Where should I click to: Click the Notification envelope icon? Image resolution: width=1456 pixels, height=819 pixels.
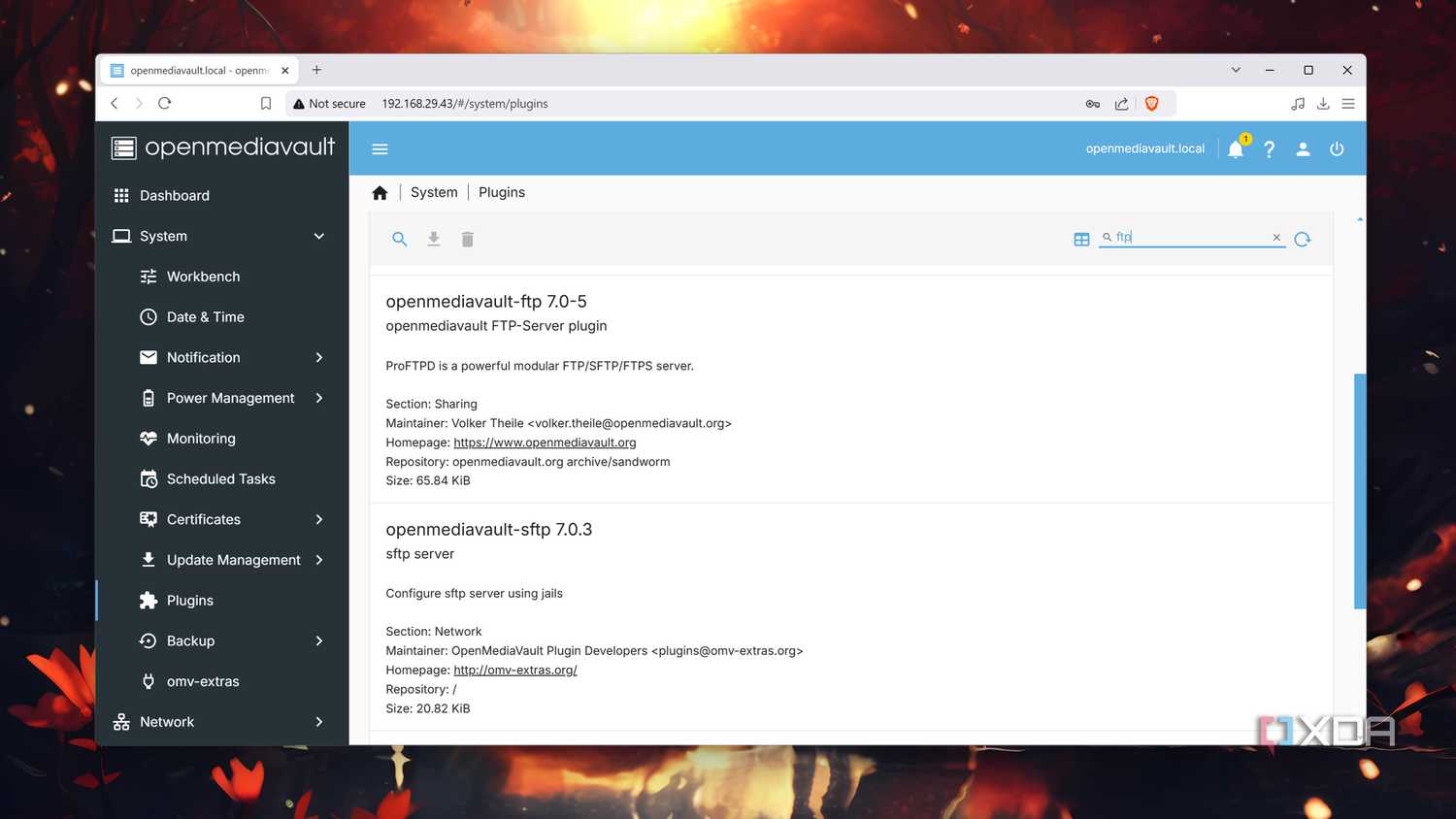pos(149,357)
